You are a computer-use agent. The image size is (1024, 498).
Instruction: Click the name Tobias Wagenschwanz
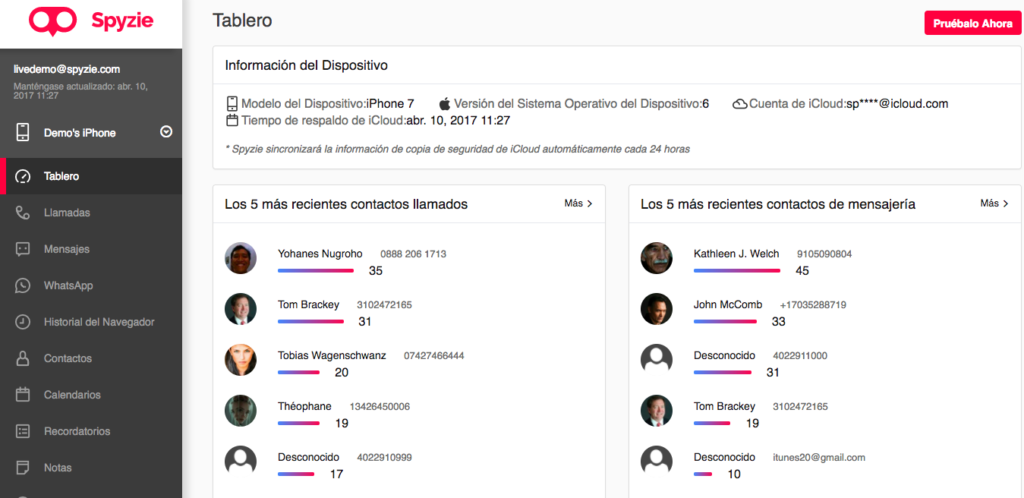coord(332,356)
